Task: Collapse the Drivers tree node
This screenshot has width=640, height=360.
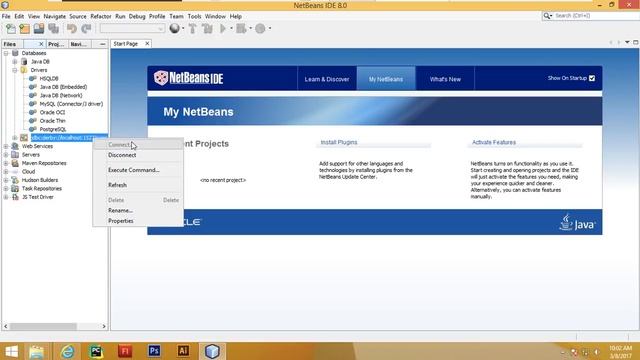Action: coord(15,70)
